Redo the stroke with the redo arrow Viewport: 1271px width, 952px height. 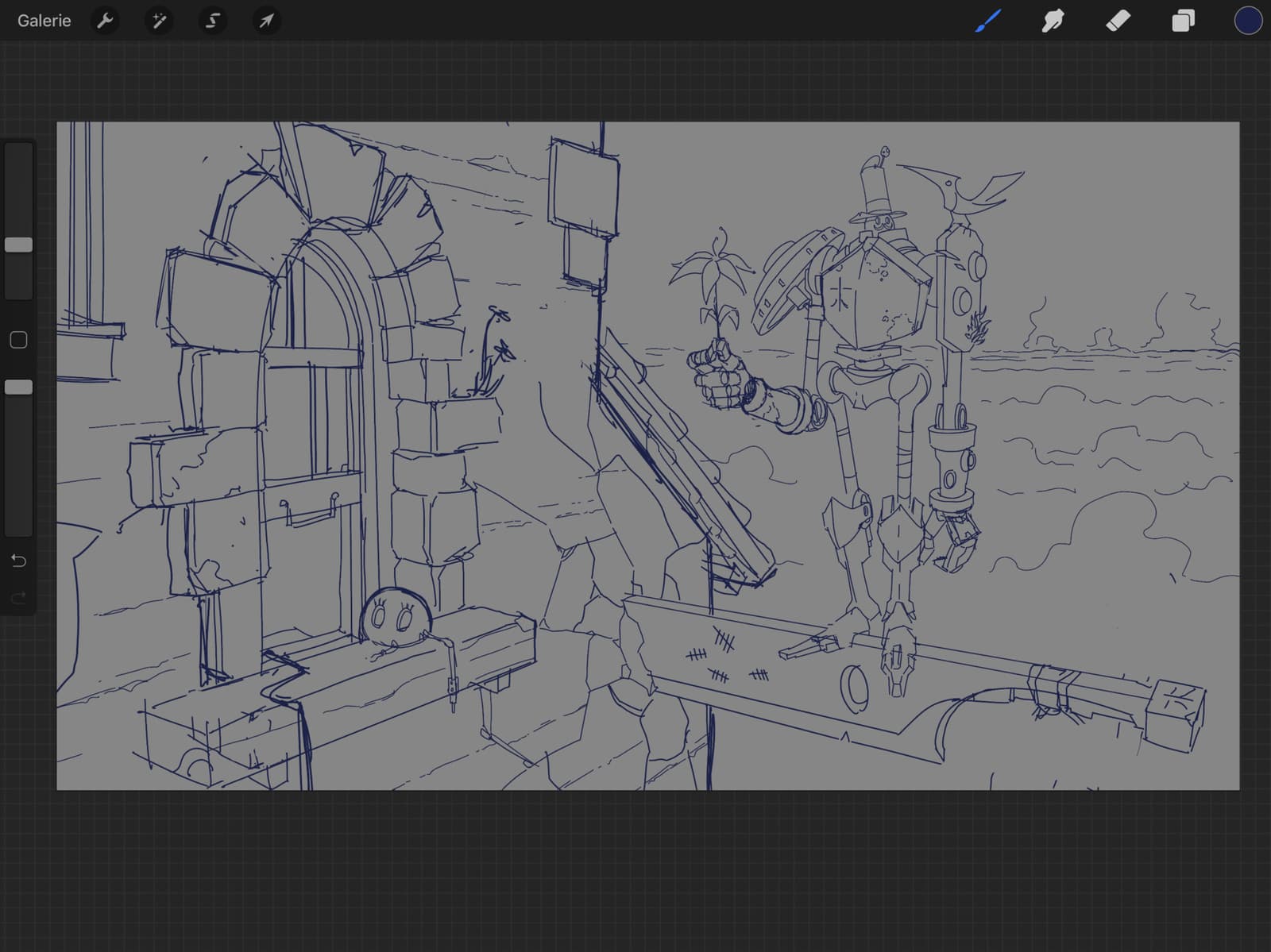(x=18, y=597)
